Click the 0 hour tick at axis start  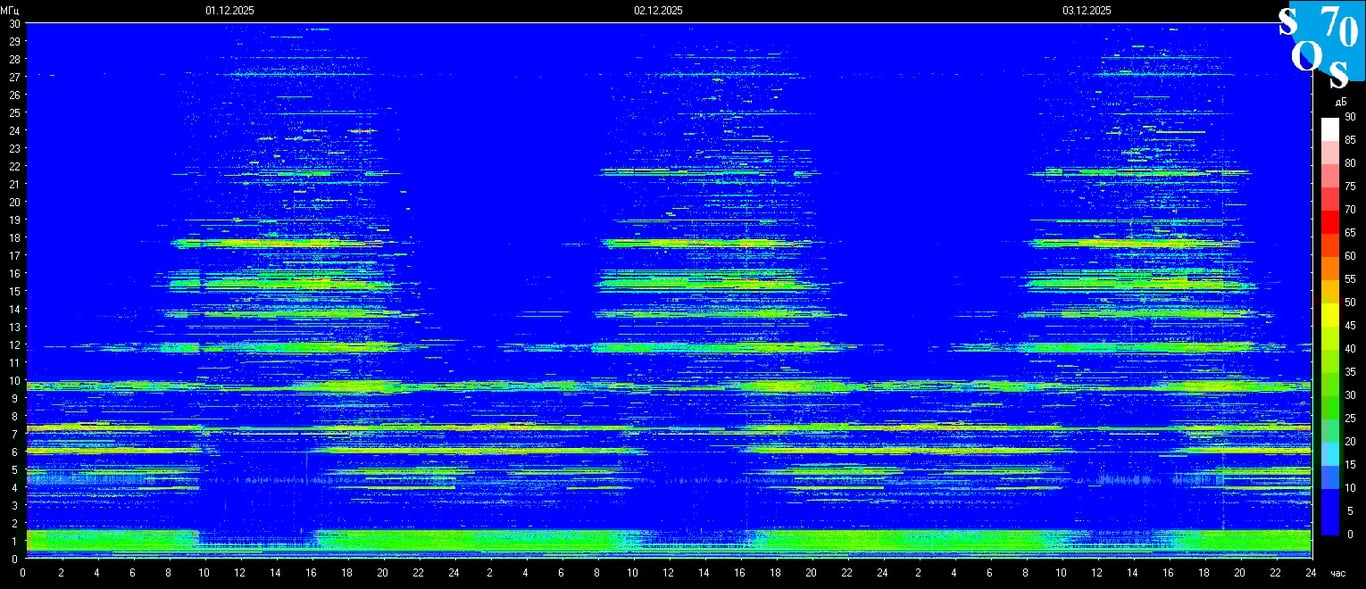click(24, 573)
